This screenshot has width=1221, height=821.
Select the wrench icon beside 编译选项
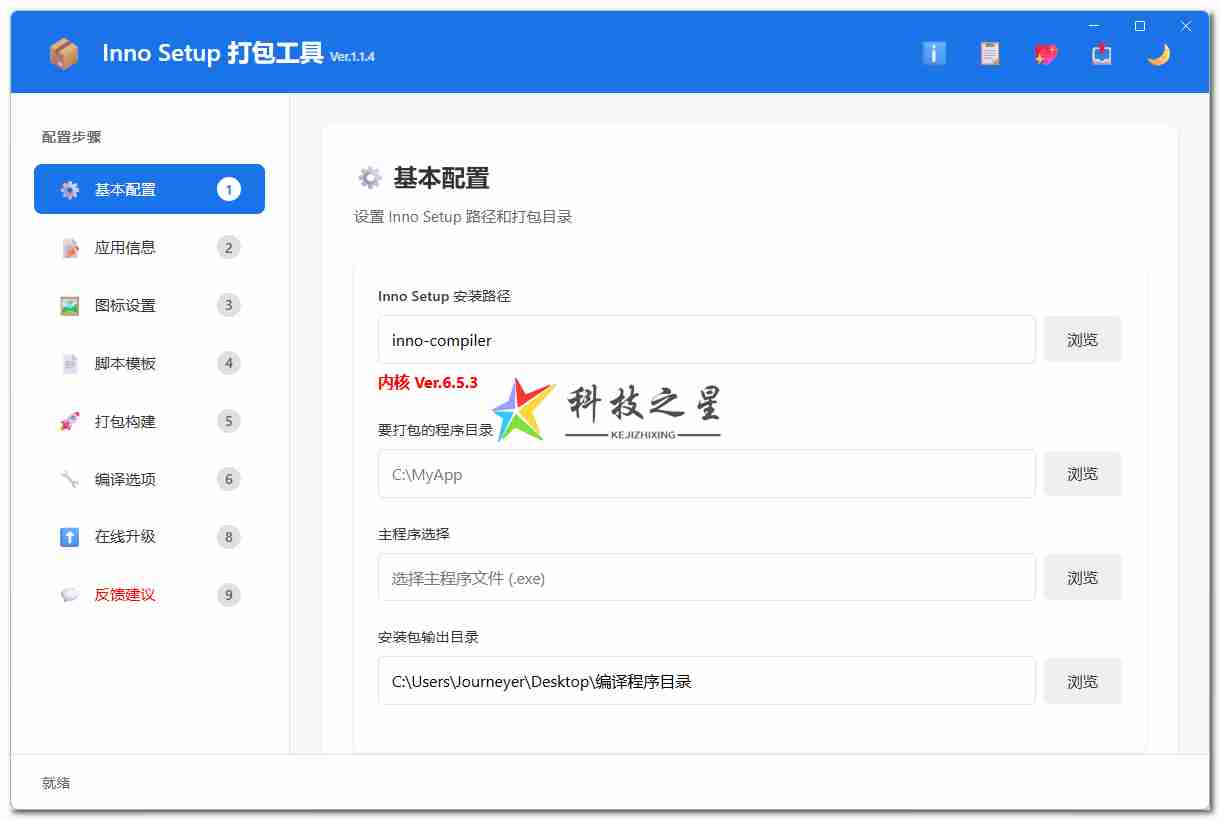[69, 479]
